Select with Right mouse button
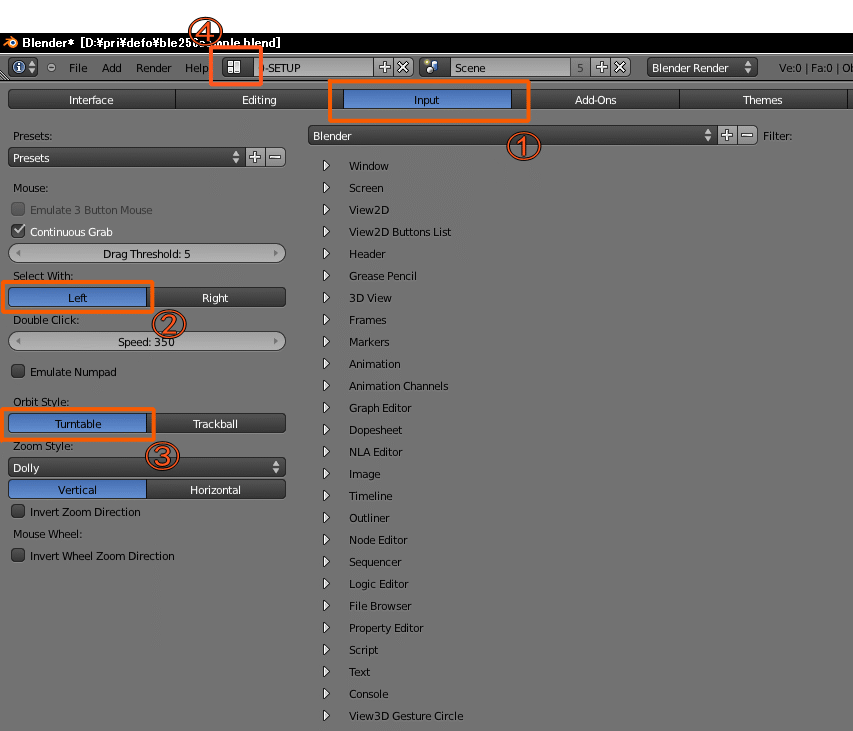 pyautogui.click(x=216, y=298)
